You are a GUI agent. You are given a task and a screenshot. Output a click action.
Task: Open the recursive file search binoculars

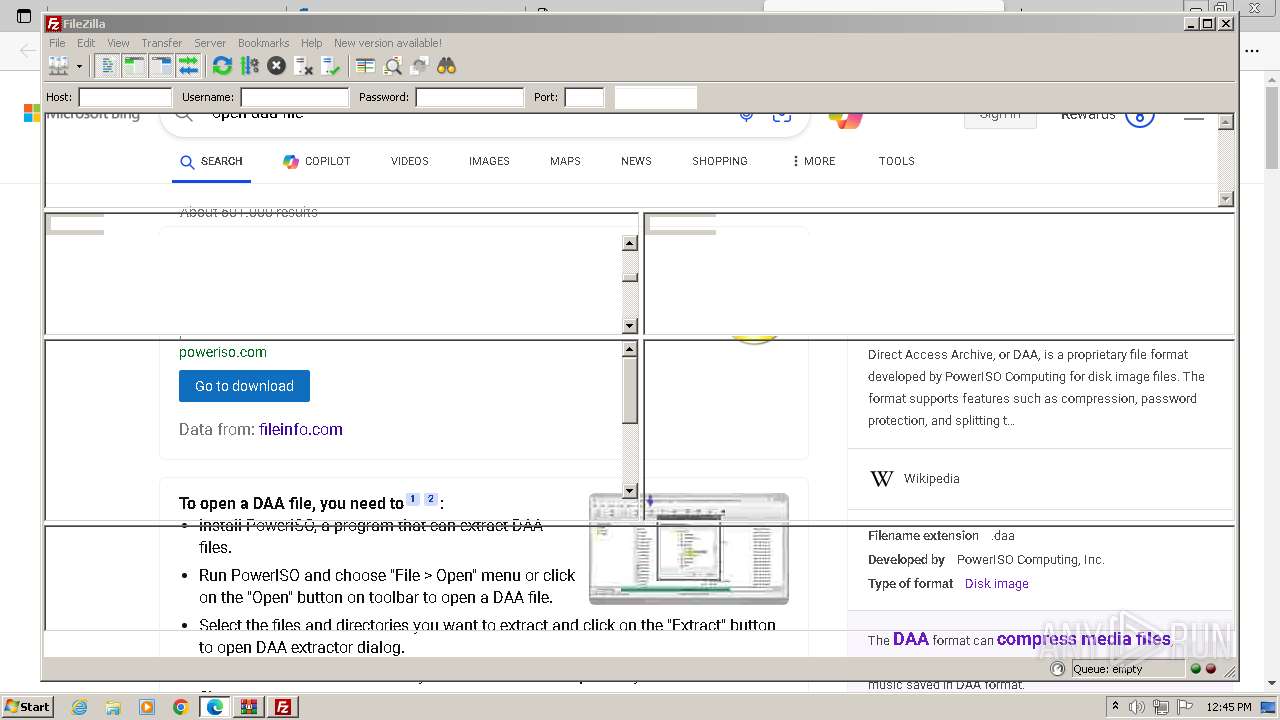pos(446,66)
